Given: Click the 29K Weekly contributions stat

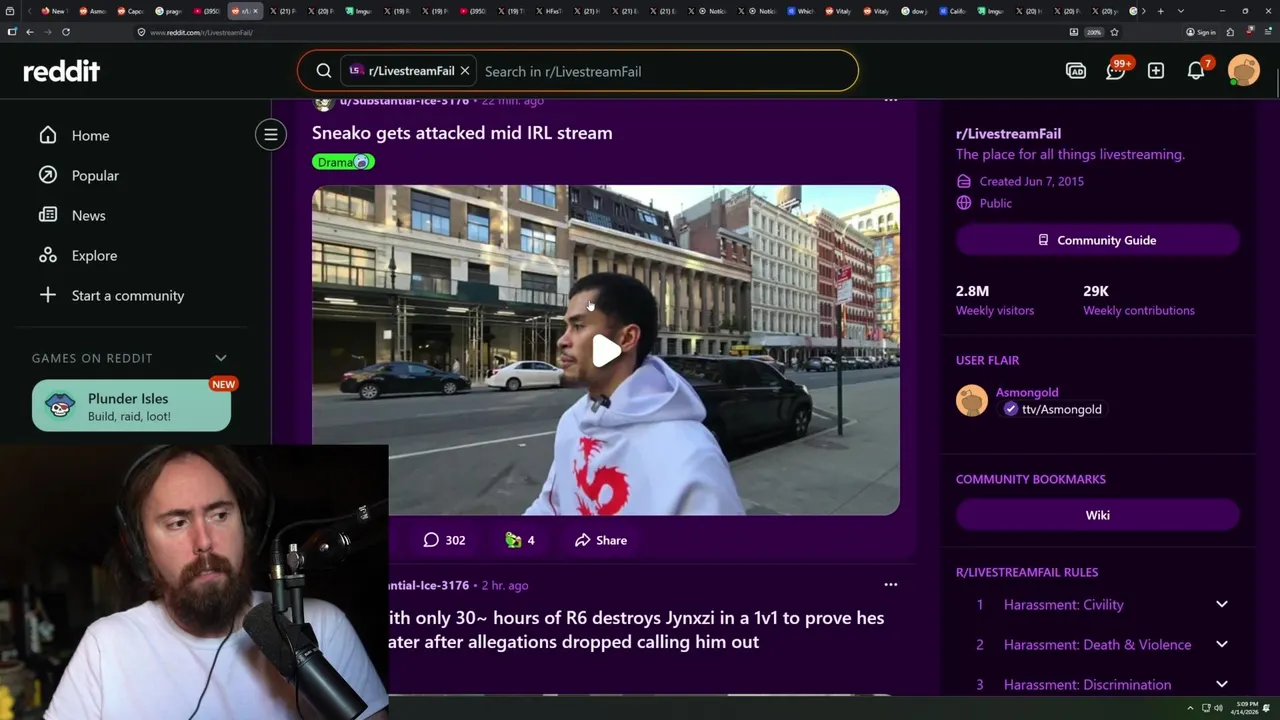Looking at the screenshot, I should pyautogui.click(x=1139, y=300).
